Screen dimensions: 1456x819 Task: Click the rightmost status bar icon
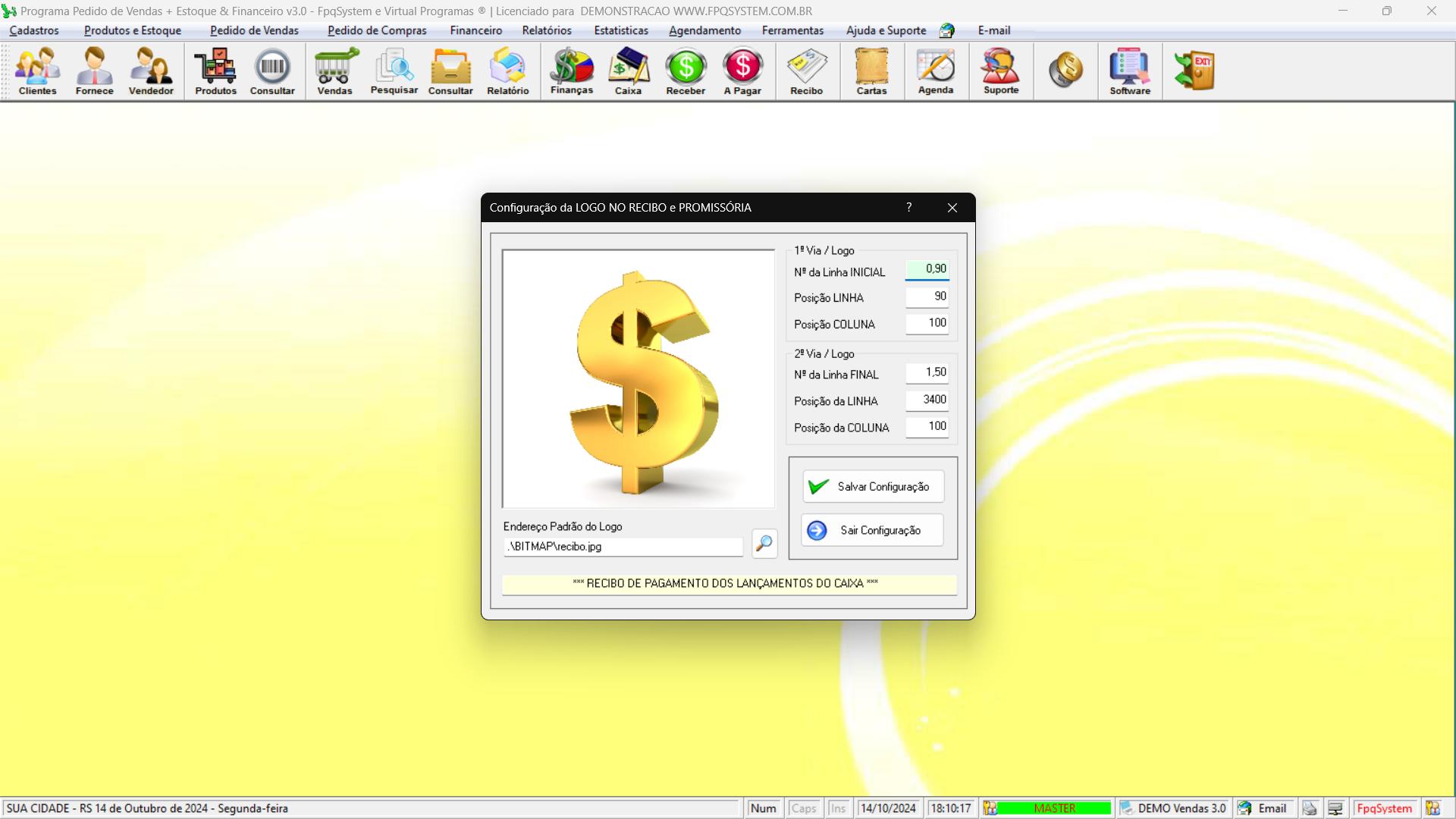coord(1432,808)
